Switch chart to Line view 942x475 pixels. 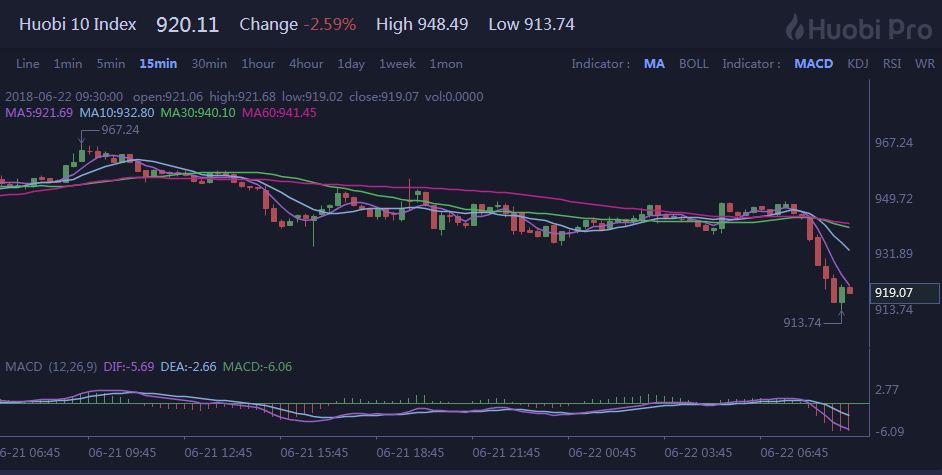point(28,64)
